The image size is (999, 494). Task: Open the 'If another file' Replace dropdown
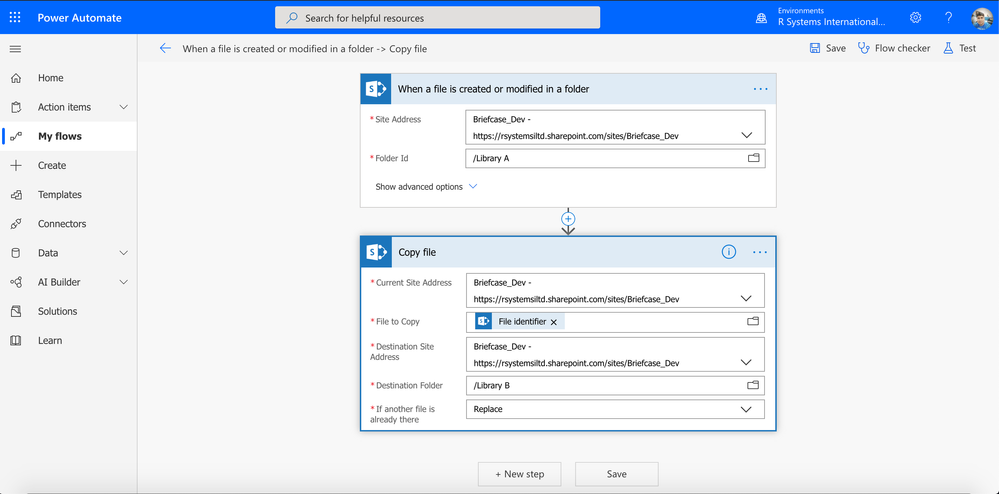615,409
